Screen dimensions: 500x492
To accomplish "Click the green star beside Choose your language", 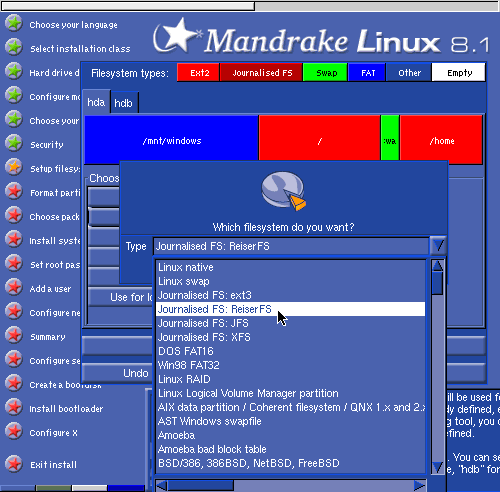I will click(x=14, y=23).
